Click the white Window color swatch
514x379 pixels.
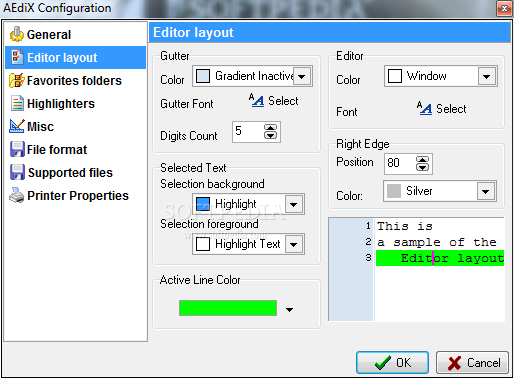point(395,76)
